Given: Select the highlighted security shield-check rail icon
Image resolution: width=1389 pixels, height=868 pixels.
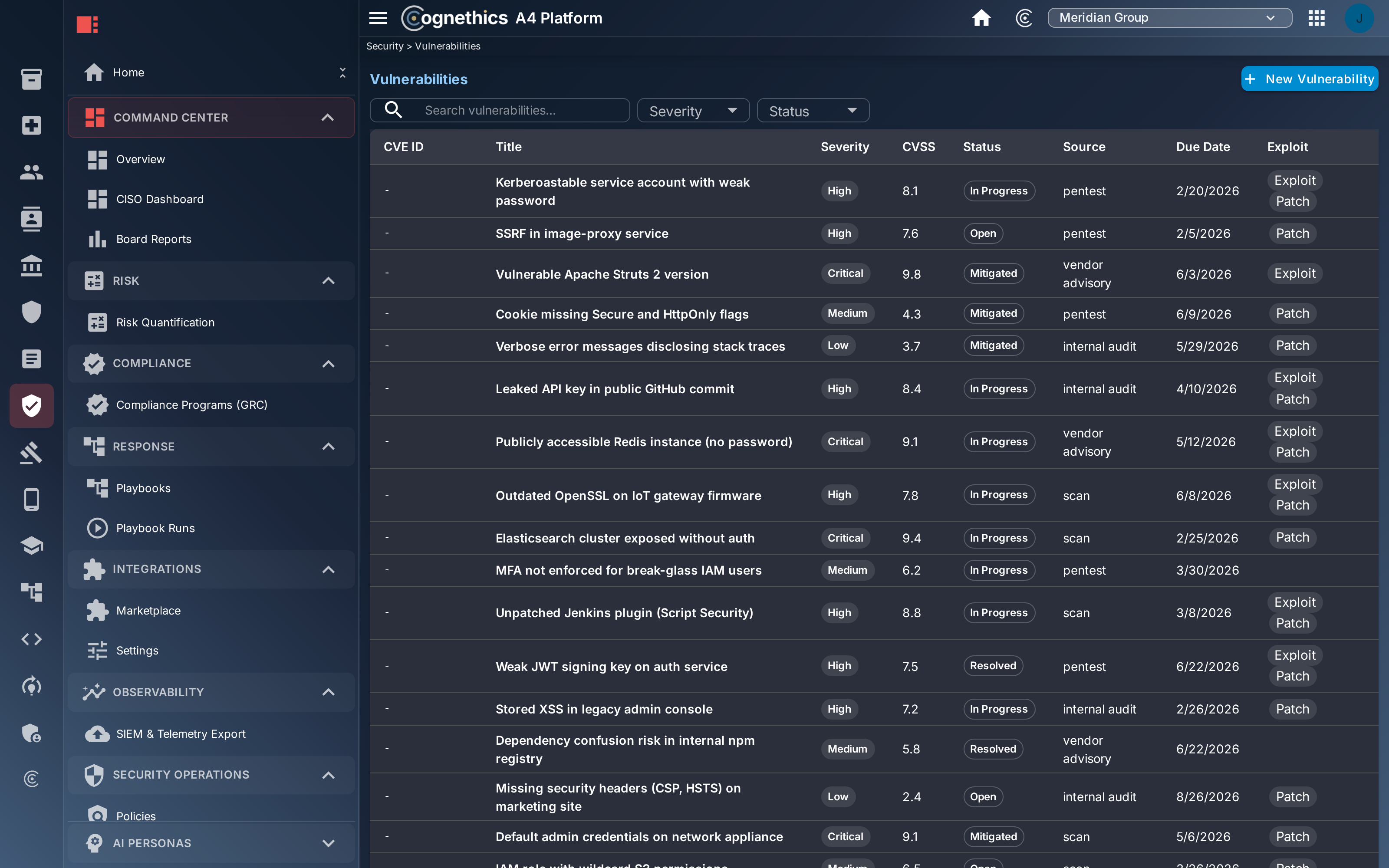Looking at the screenshot, I should [32, 406].
